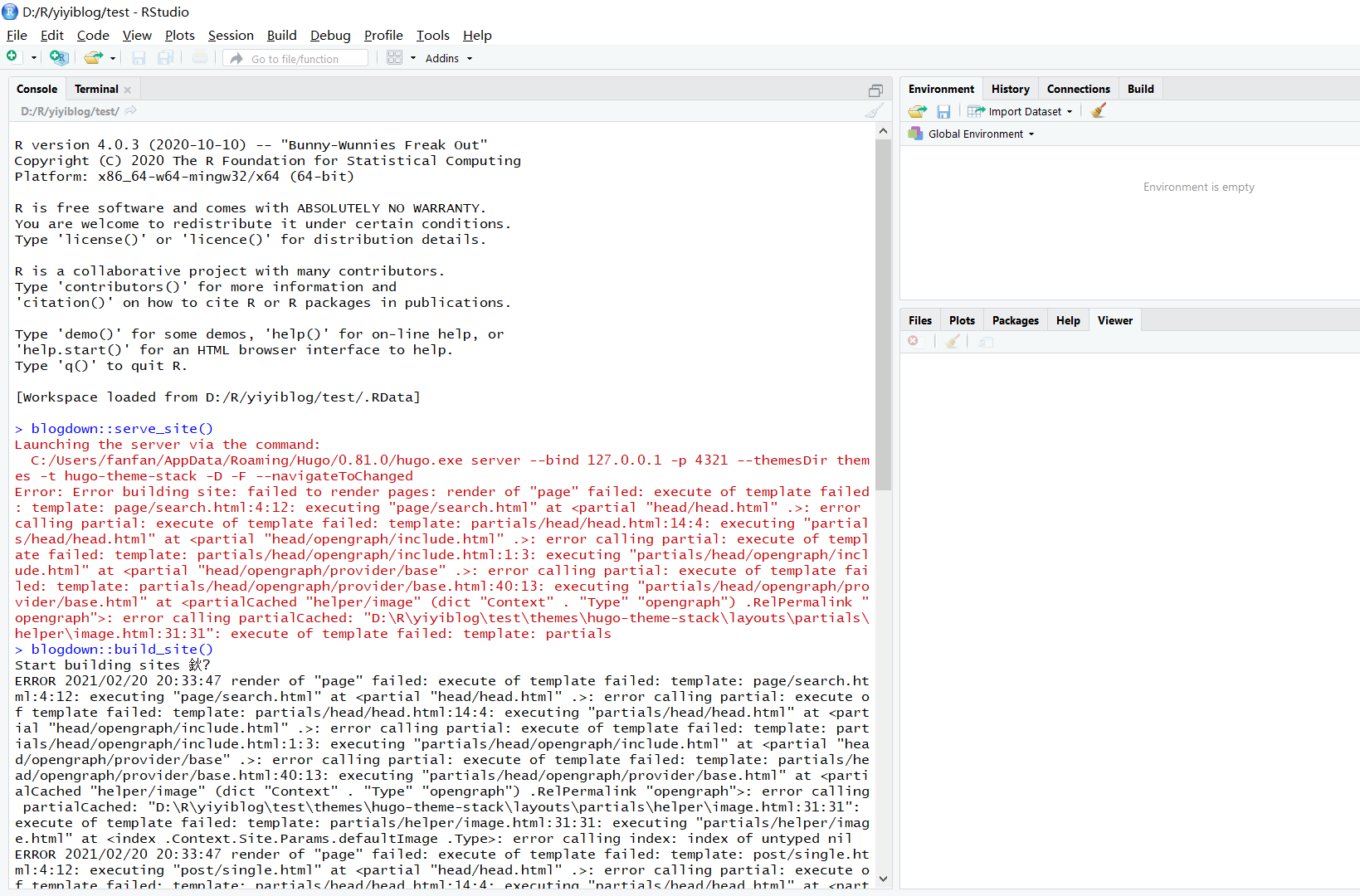Click the Print document icon
The height and width of the screenshot is (896, 1360).
coord(200,57)
